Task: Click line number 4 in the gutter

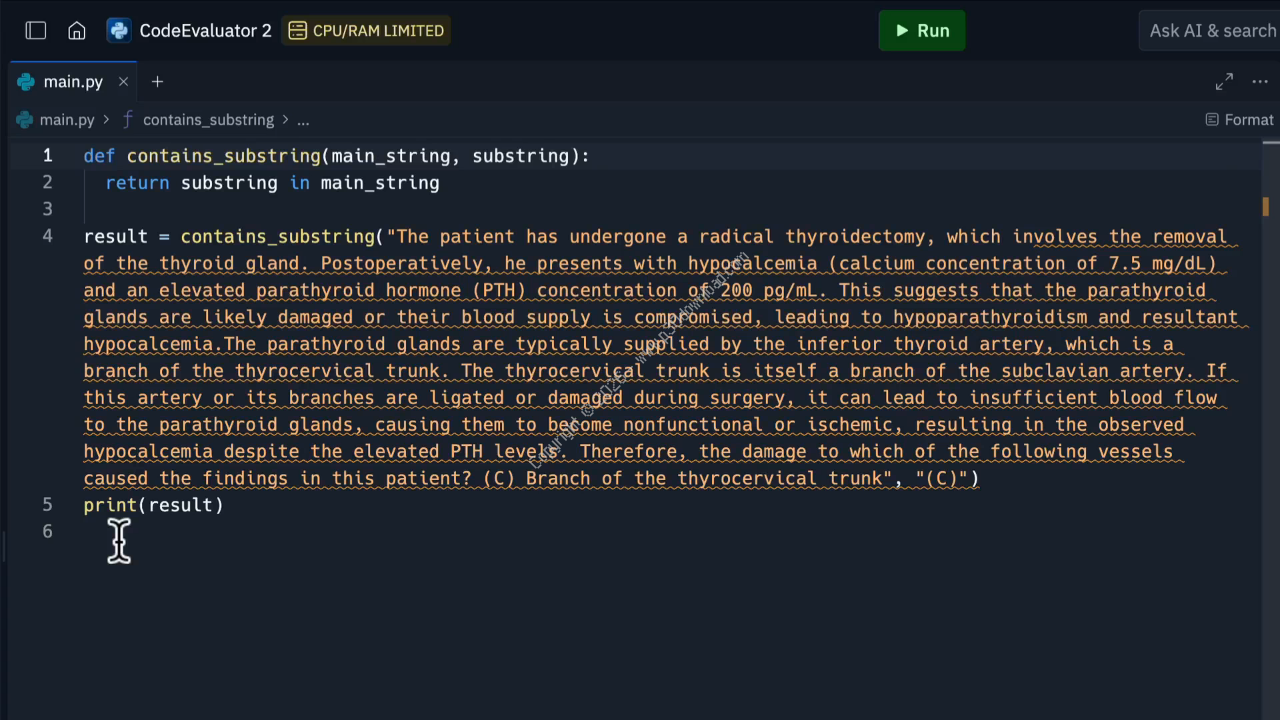Action: pyautogui.click(x=47, y=237)
